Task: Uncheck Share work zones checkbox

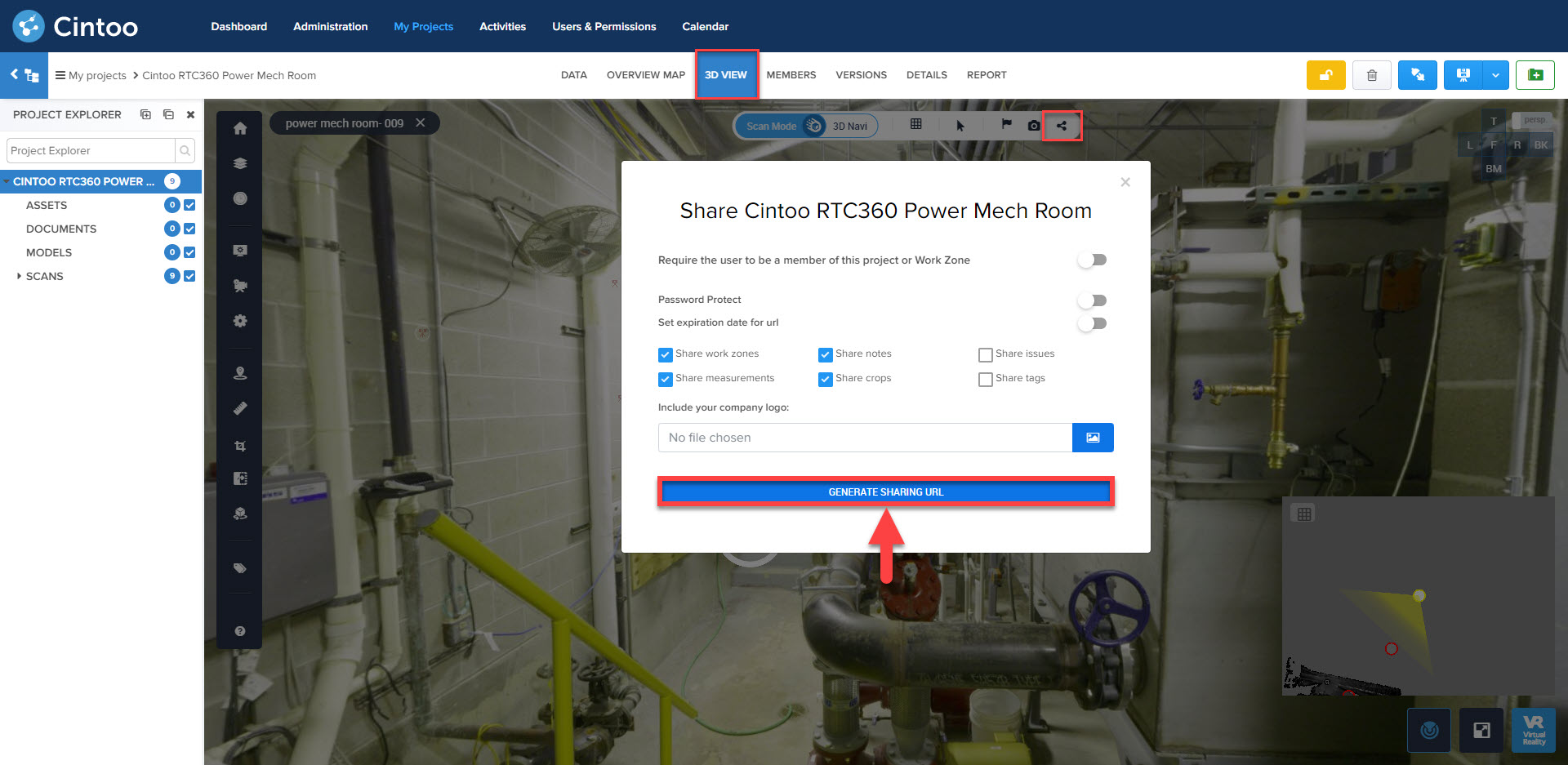Action: point(666,355)
